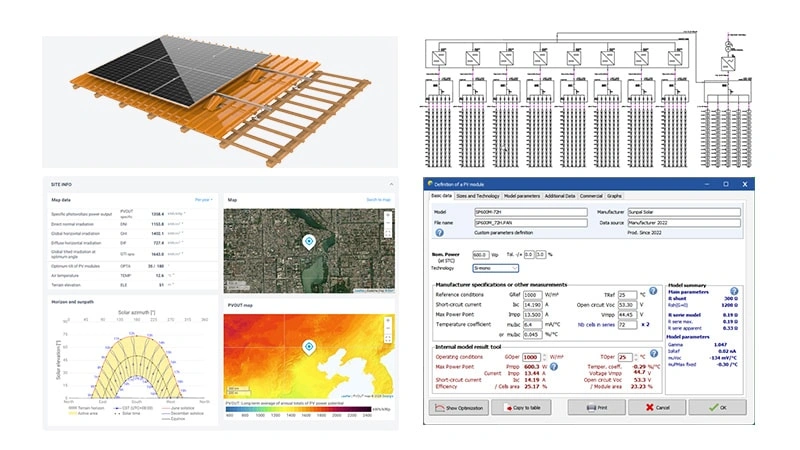This screenshot has width=800, height=450.
Task: Open the Model parameters tab
Action: [522, 196]
